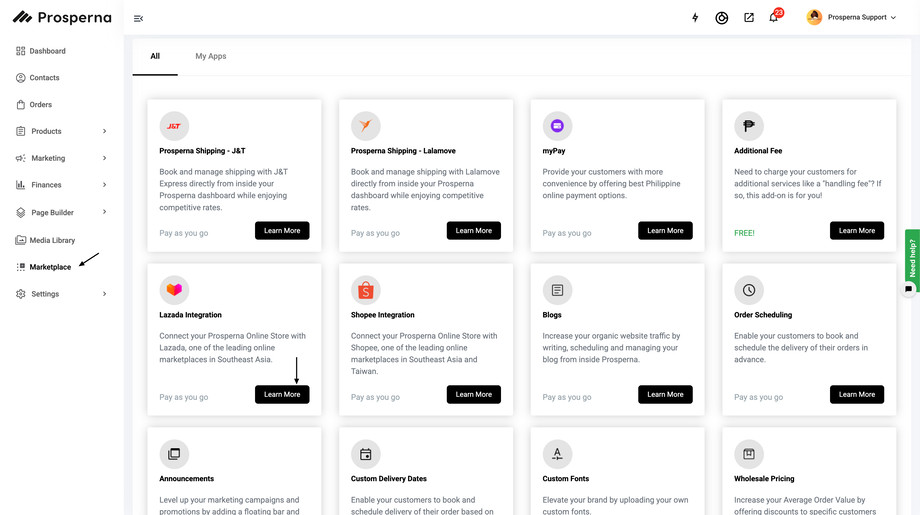Click the external link icon in header
This screenshot has width=920, height=515.
pos(748,18)
